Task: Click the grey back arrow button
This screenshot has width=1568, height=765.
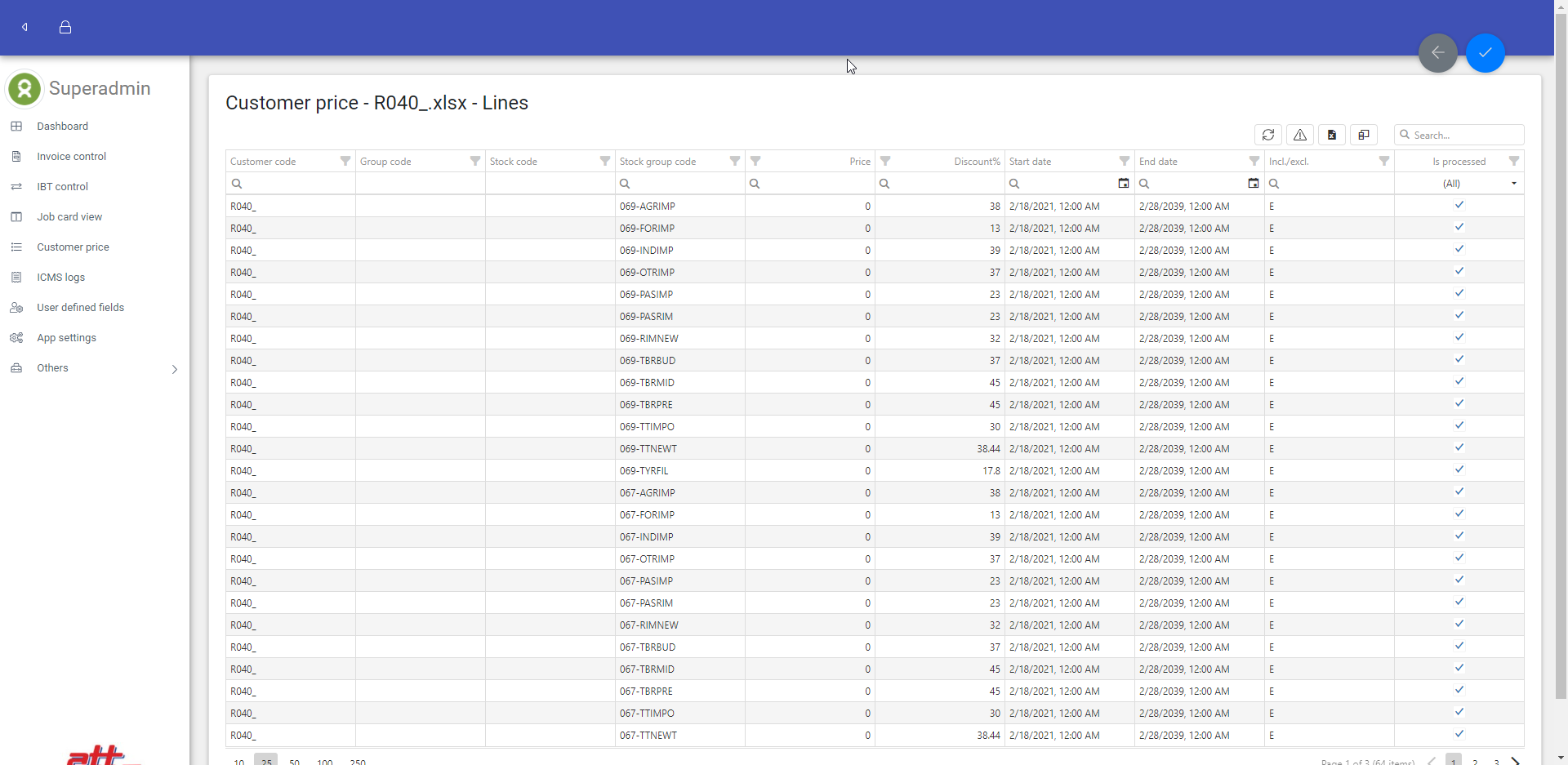Action: pos(1437,53)
